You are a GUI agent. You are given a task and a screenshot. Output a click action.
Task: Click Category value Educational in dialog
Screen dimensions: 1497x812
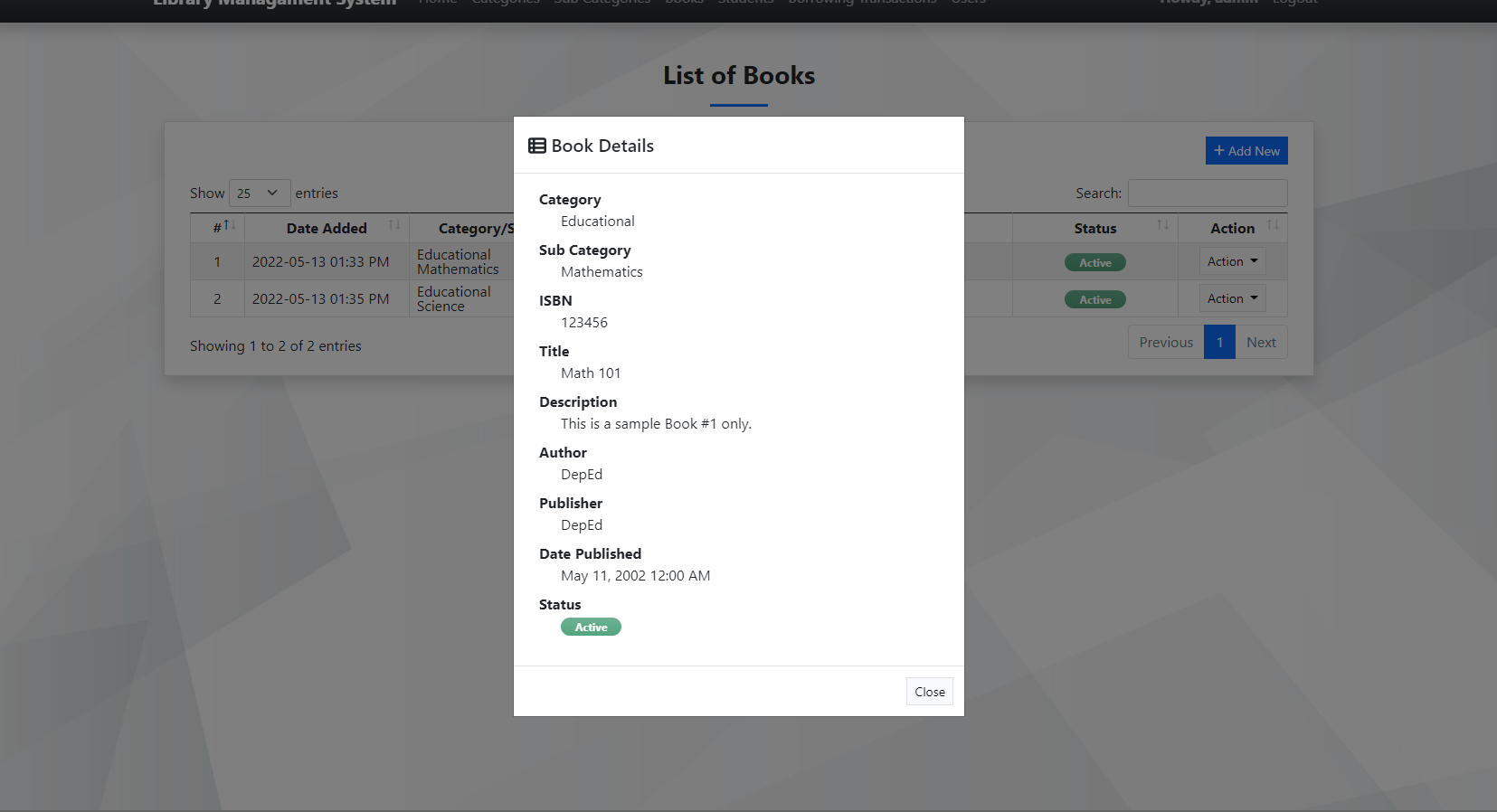tap(597, 221)
